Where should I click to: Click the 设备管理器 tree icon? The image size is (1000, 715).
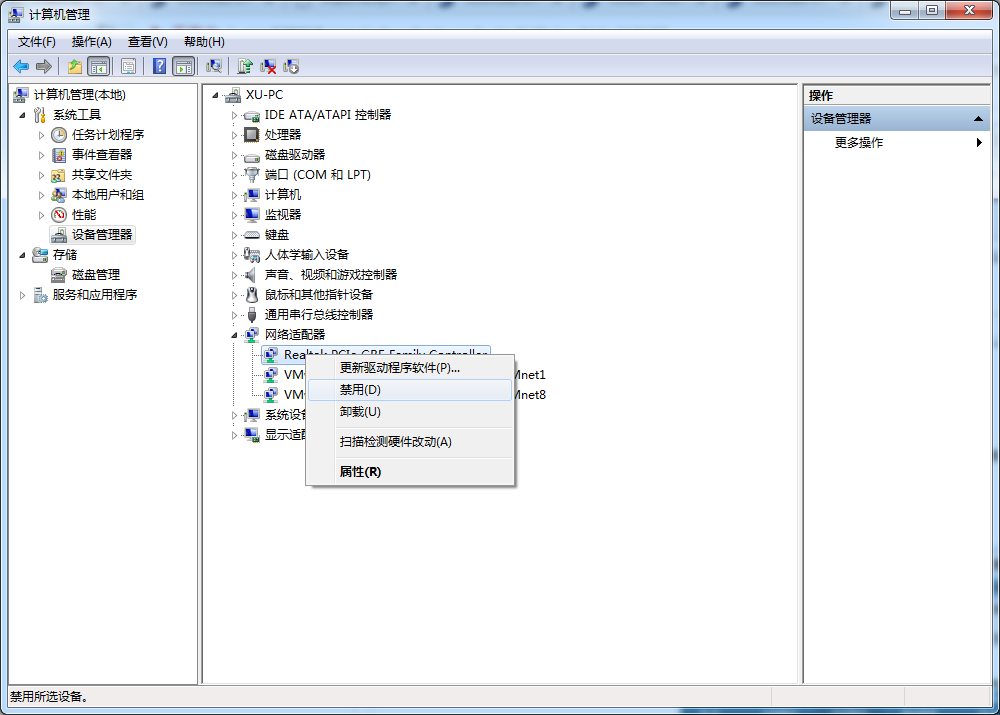click(59, 235)
